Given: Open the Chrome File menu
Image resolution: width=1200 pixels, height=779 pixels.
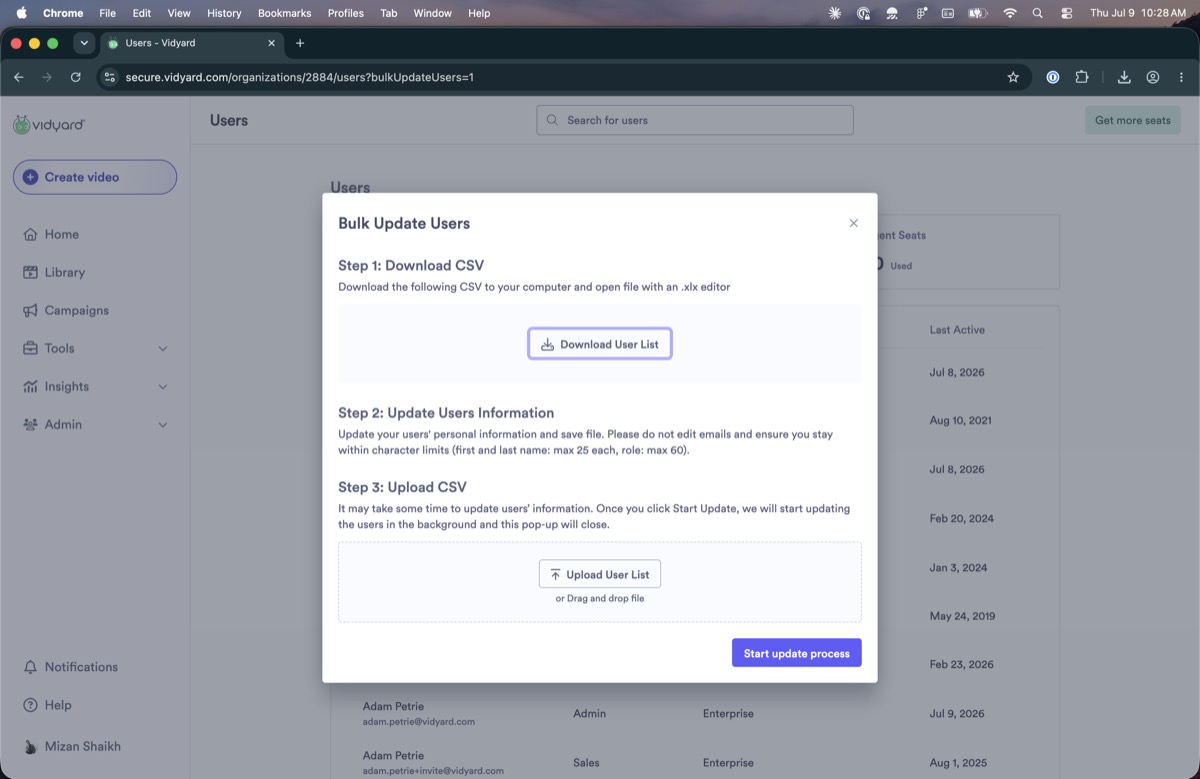Looking at the screenshot, I should pos(107,13).
